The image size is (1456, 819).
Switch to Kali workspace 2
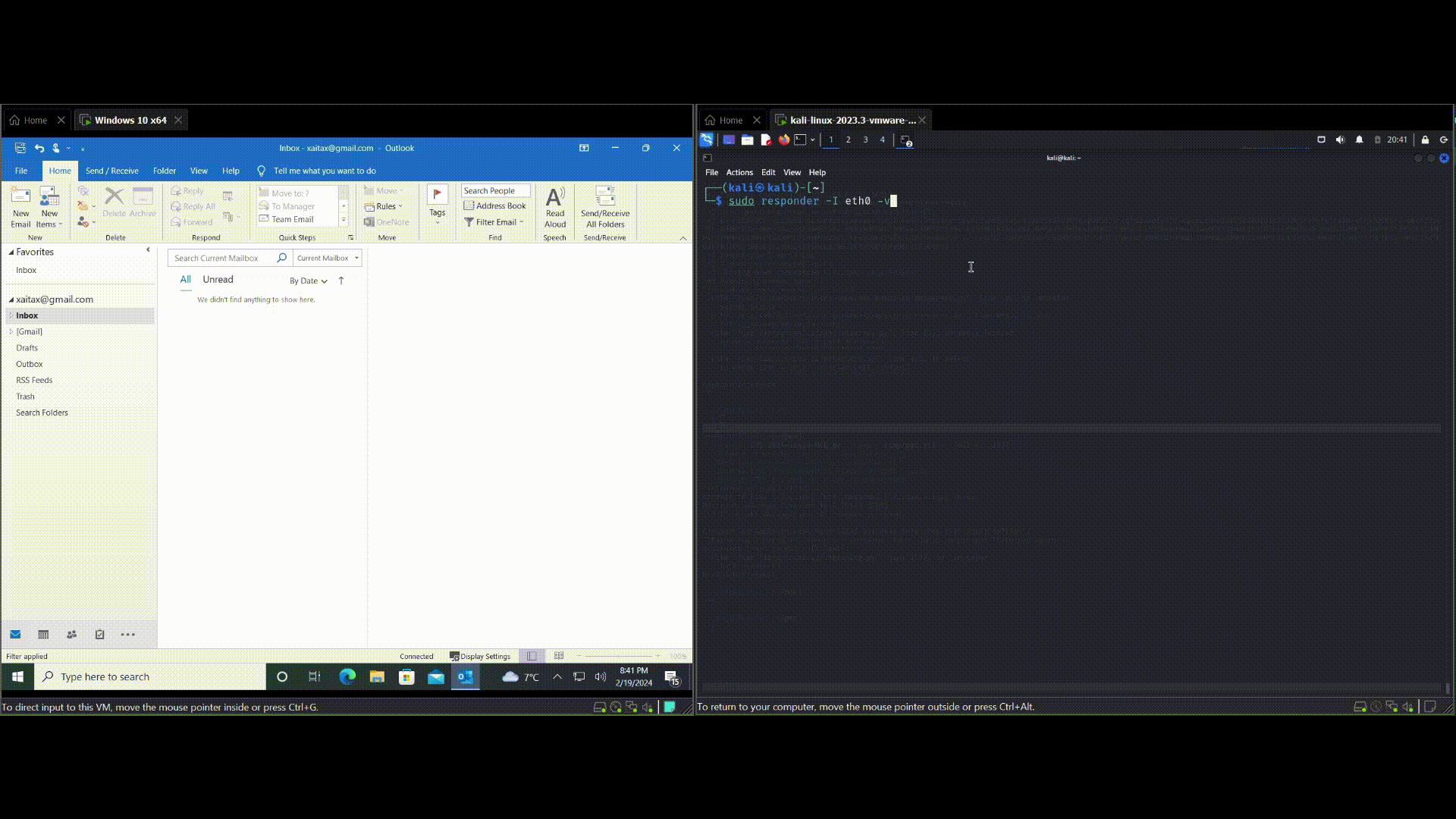tap(848, 140)
